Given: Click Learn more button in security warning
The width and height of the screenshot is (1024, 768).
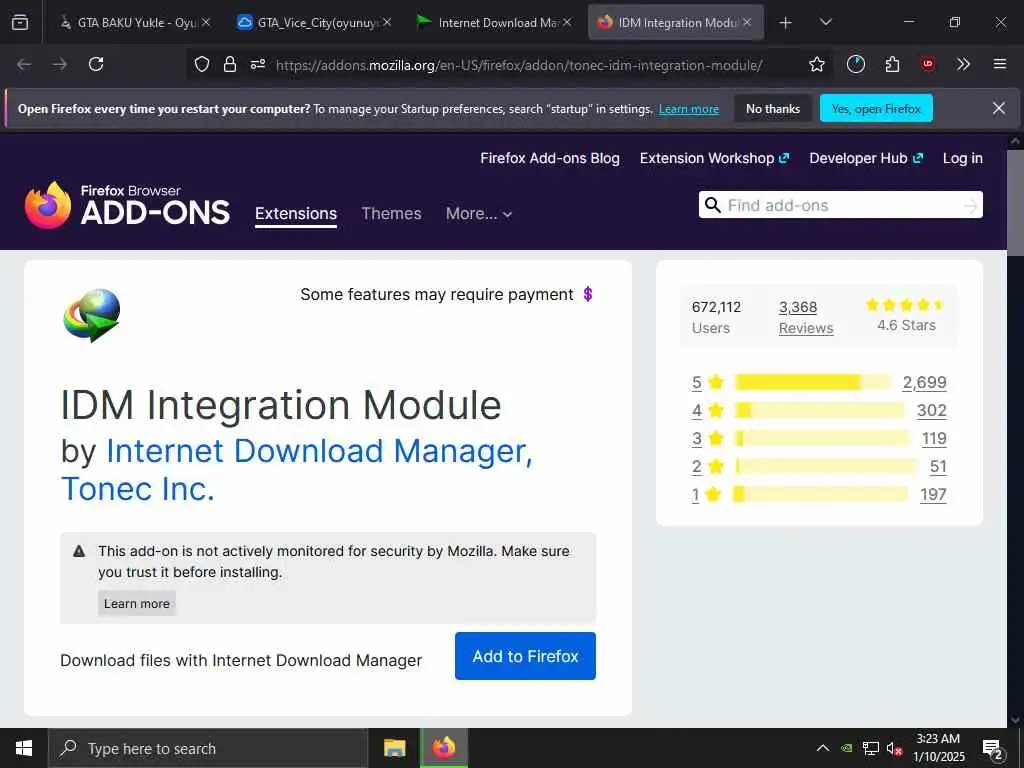Looking at the screenshot, I should coord(136,603).
